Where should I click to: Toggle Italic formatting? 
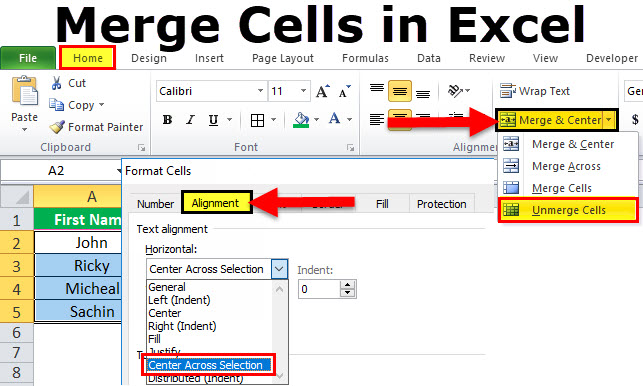tap(190, 120)
